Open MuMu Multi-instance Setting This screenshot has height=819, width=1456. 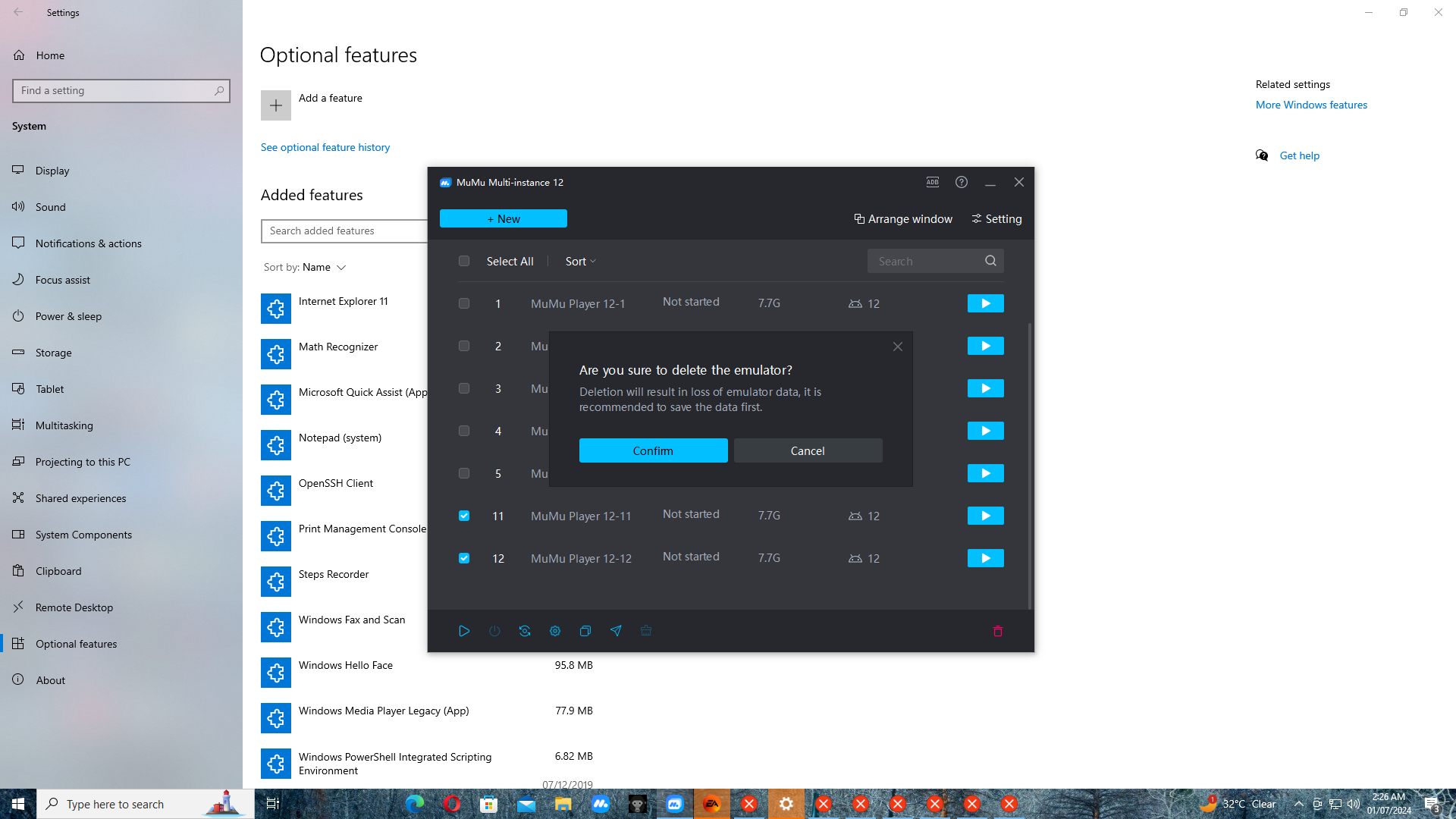[996, 218]
